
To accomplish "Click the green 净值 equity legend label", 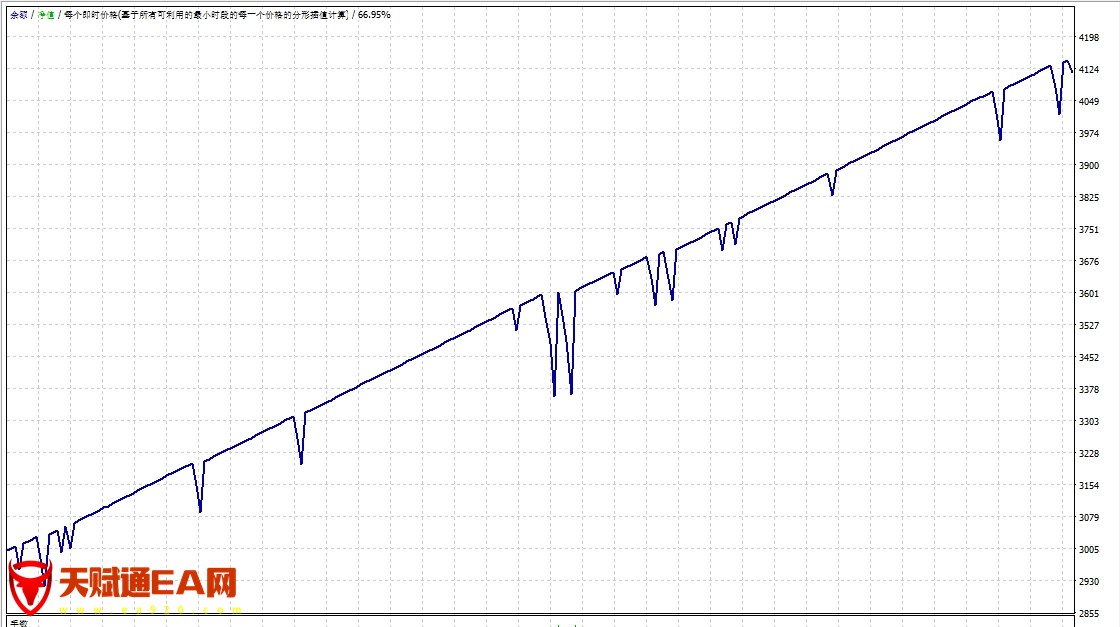I will [x=46, y=15].
